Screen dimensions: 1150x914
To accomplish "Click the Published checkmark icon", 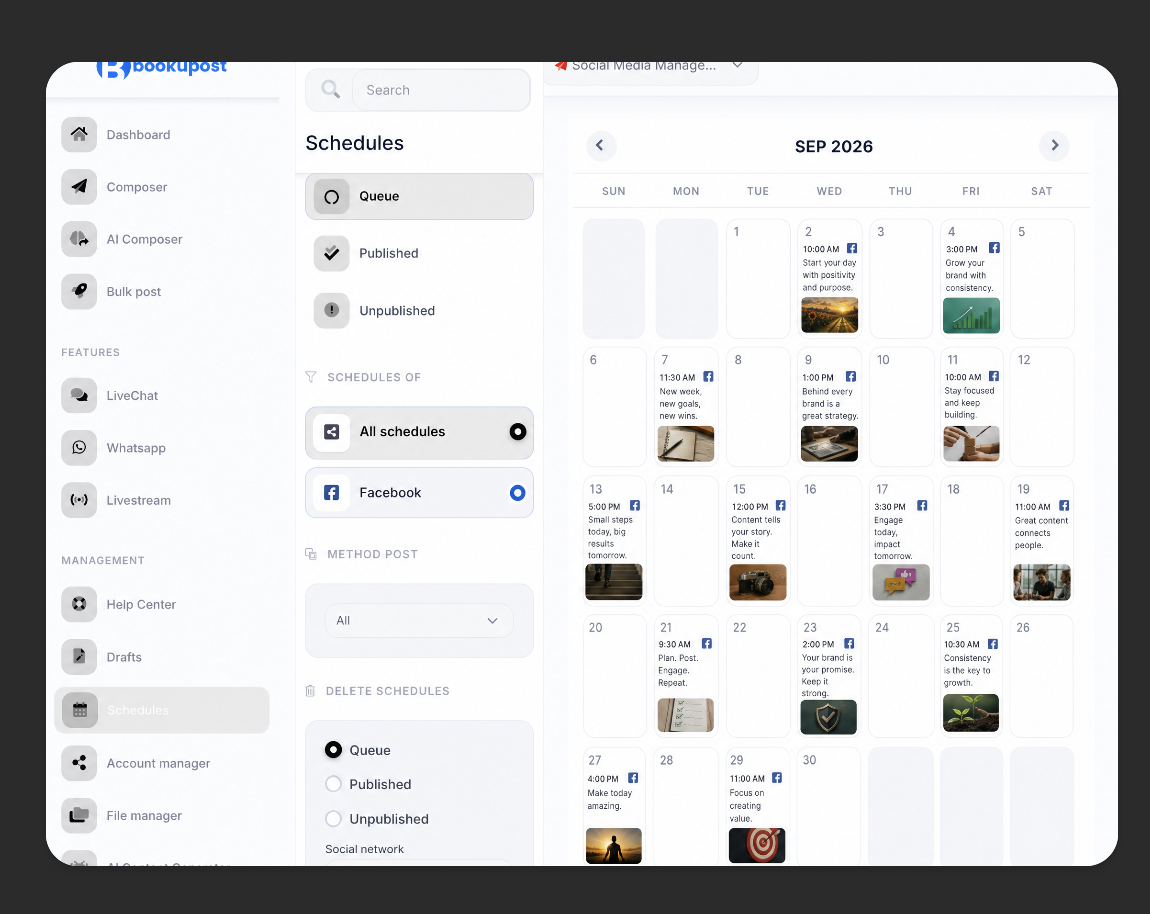I will pyautogui.click(x=332, y=253).
